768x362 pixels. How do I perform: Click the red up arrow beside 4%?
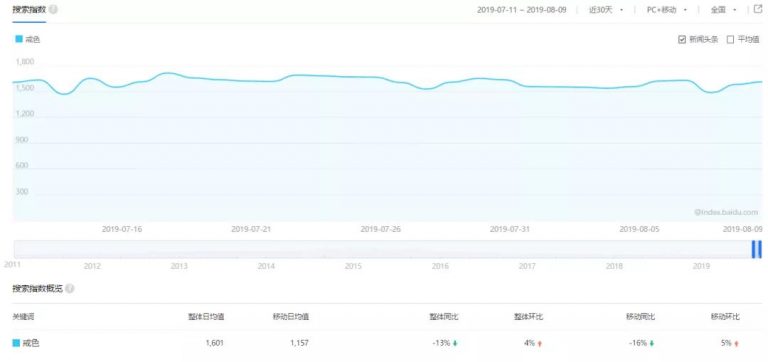click(540, 344)
